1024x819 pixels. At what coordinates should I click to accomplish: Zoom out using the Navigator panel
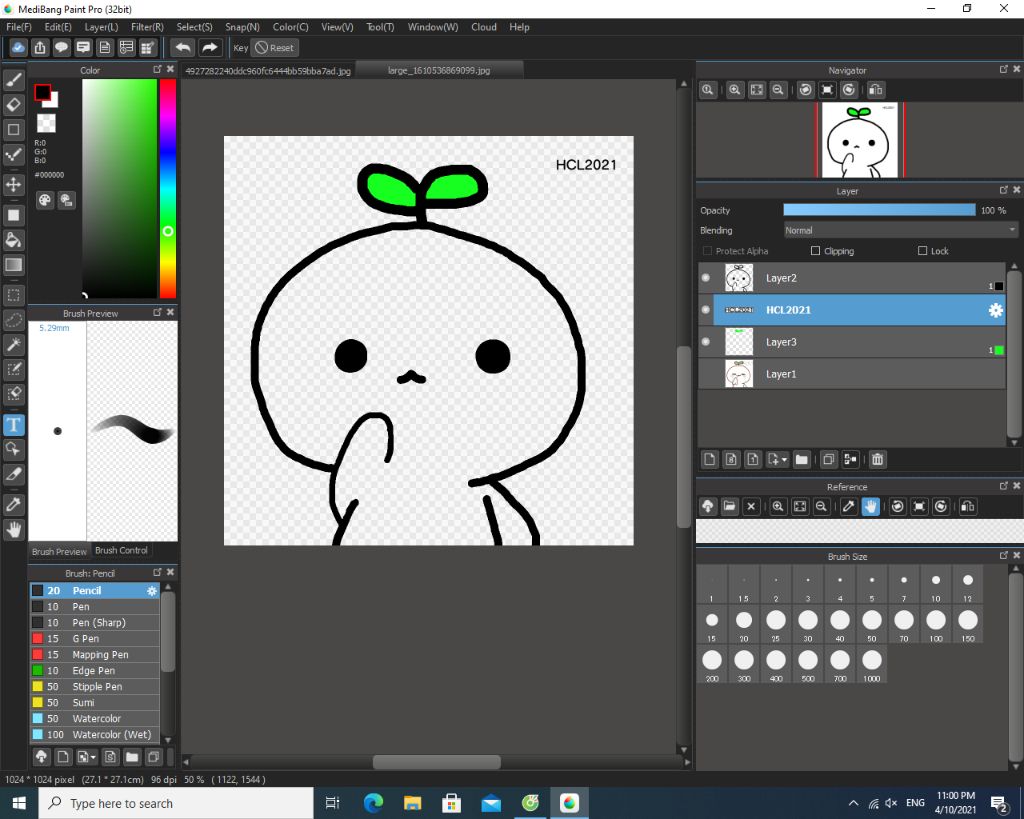coord(778,90)
